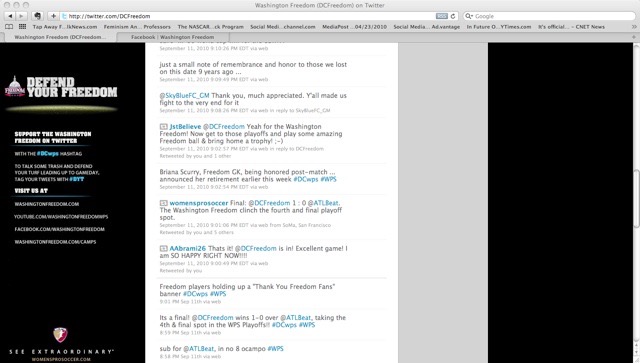Open the It's official... - CNET News bookmark

pyautogui.click(x=571, y=27)
